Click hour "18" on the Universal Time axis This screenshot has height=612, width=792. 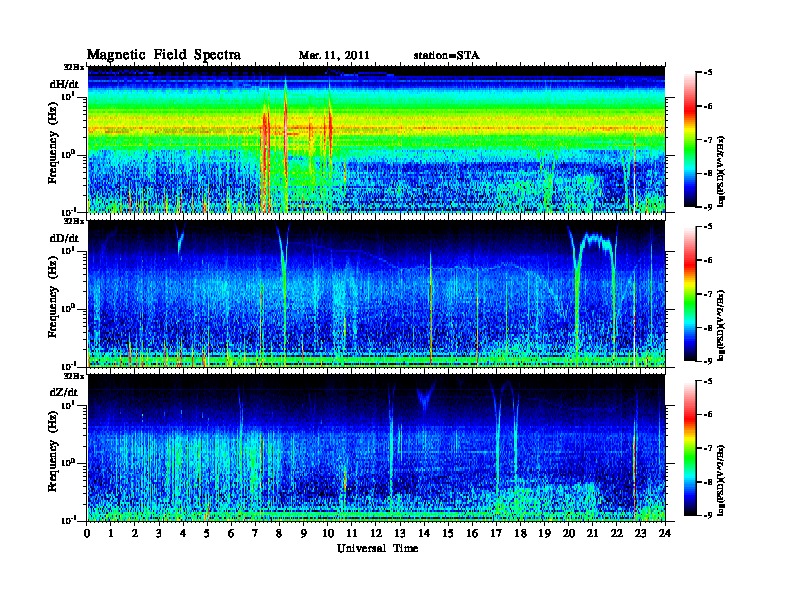pyautogui.click(x=520, y=533)
